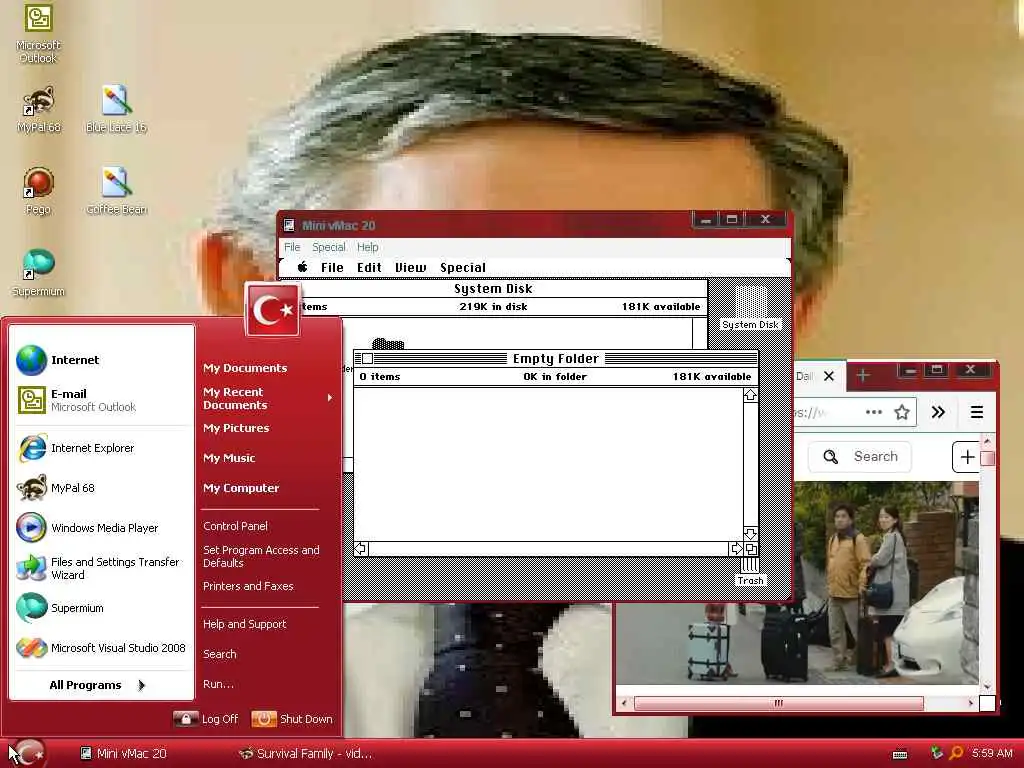Viewport: 1024px width, 768px height.
Task: Click the video thumbnail of two people
Action: pyautogui.click(x=797, y=583)
